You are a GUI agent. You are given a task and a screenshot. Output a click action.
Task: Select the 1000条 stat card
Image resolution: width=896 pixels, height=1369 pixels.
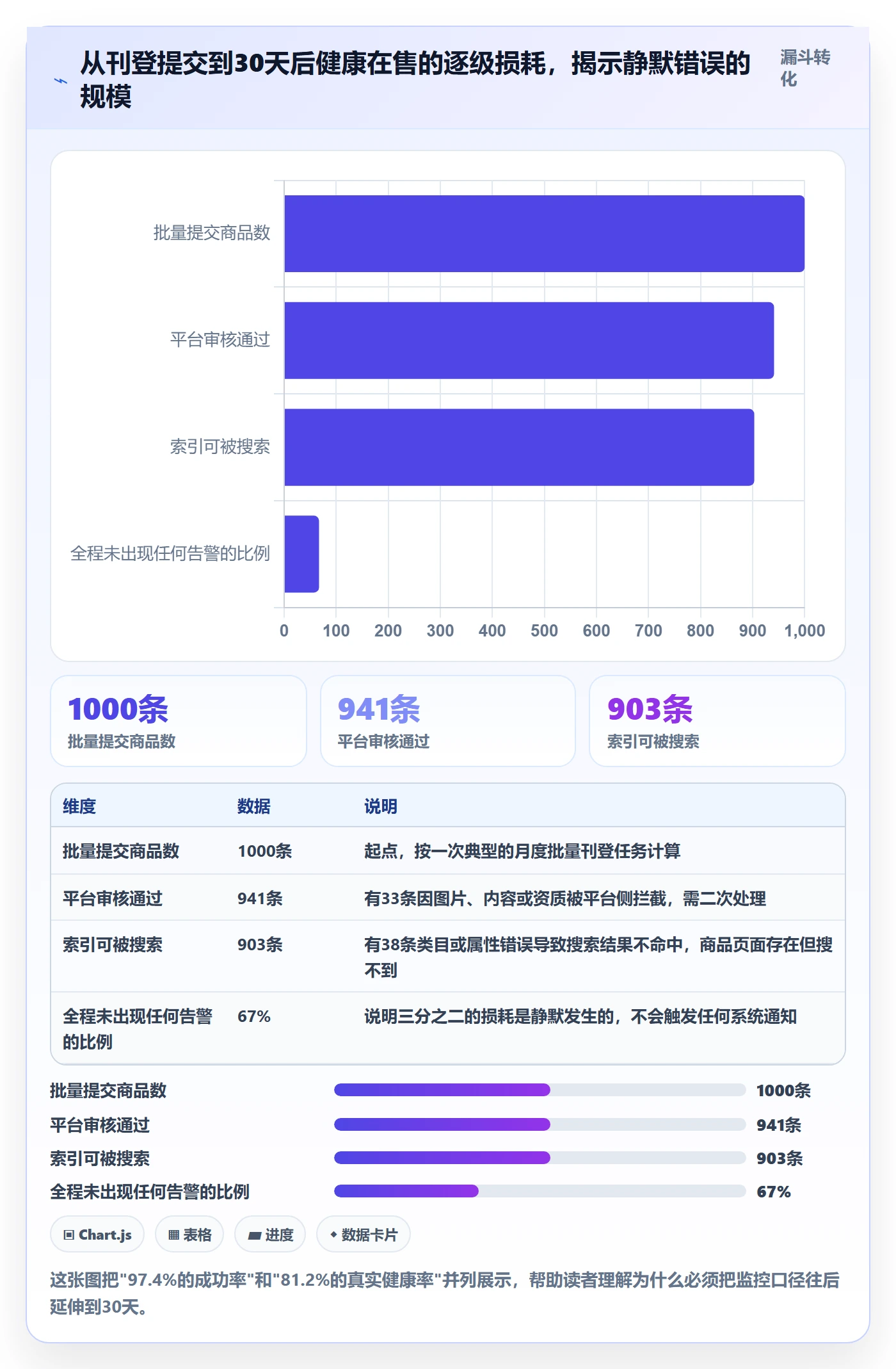tap(179, 721)
